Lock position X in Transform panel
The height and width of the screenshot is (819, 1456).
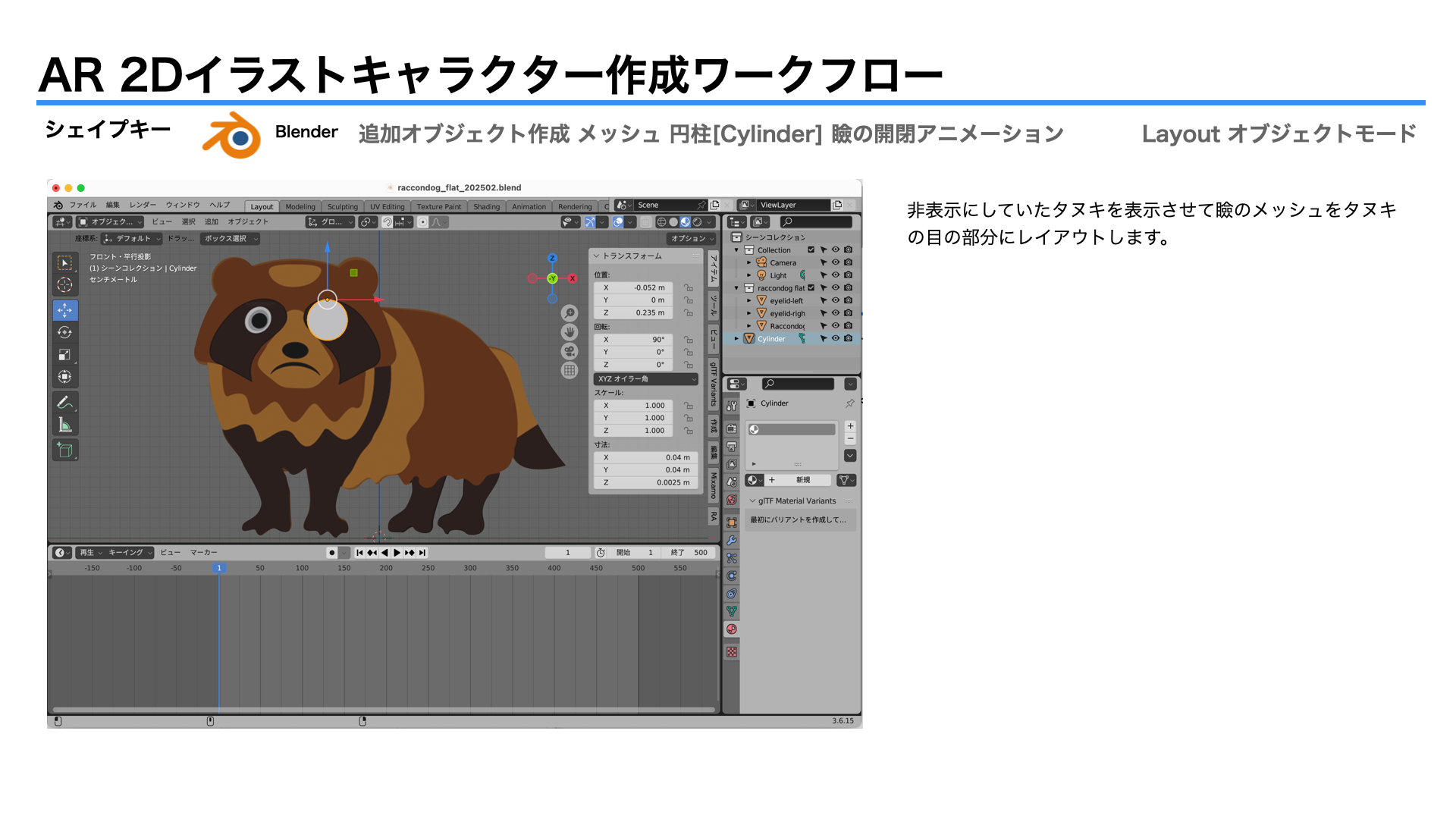(689, 288)
